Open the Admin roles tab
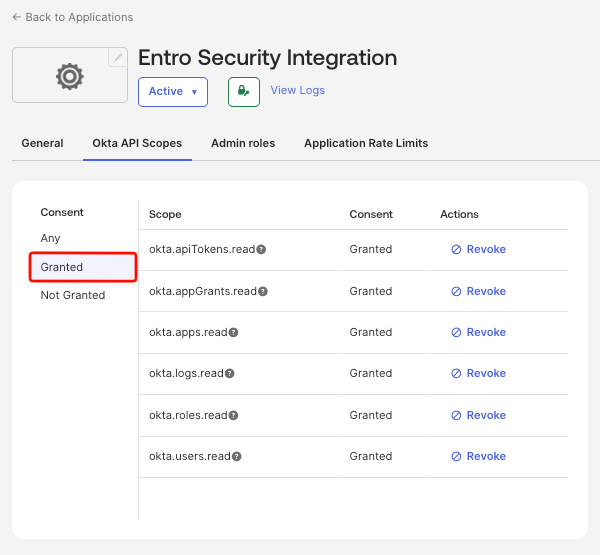600x555 pixels. pos(243,143)
